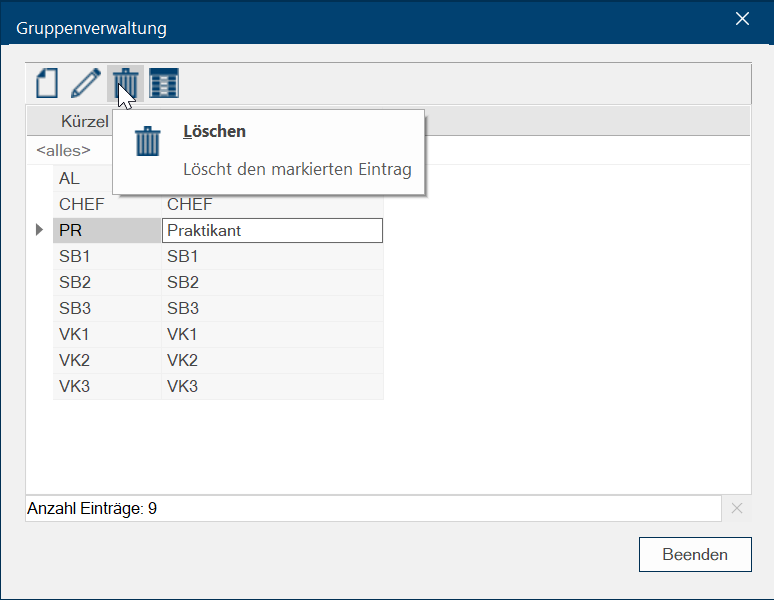Highlight the VK3 entry
This screenshot has height=600, width=774.
[106, 386]
